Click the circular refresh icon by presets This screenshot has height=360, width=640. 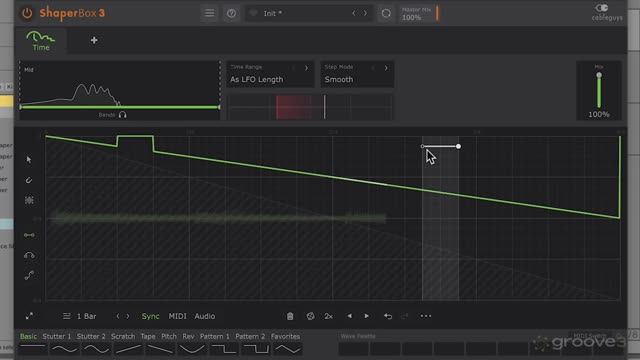tap(386, 13)
